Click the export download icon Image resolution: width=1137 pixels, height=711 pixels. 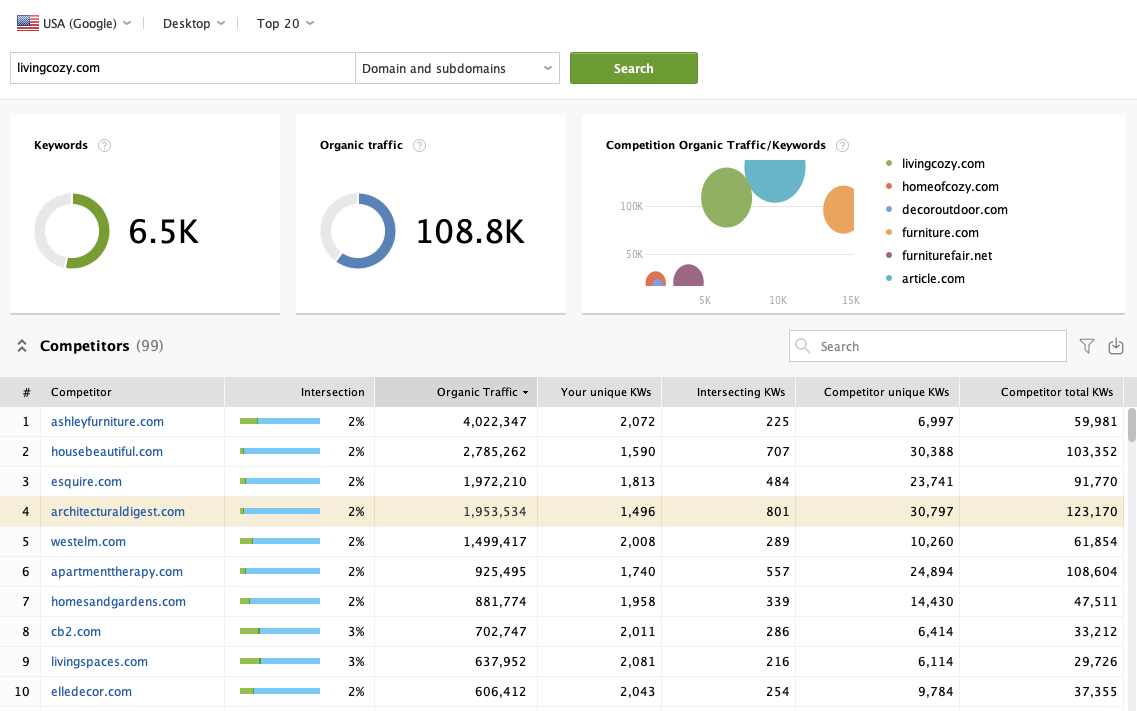[x=1116, y=346]
